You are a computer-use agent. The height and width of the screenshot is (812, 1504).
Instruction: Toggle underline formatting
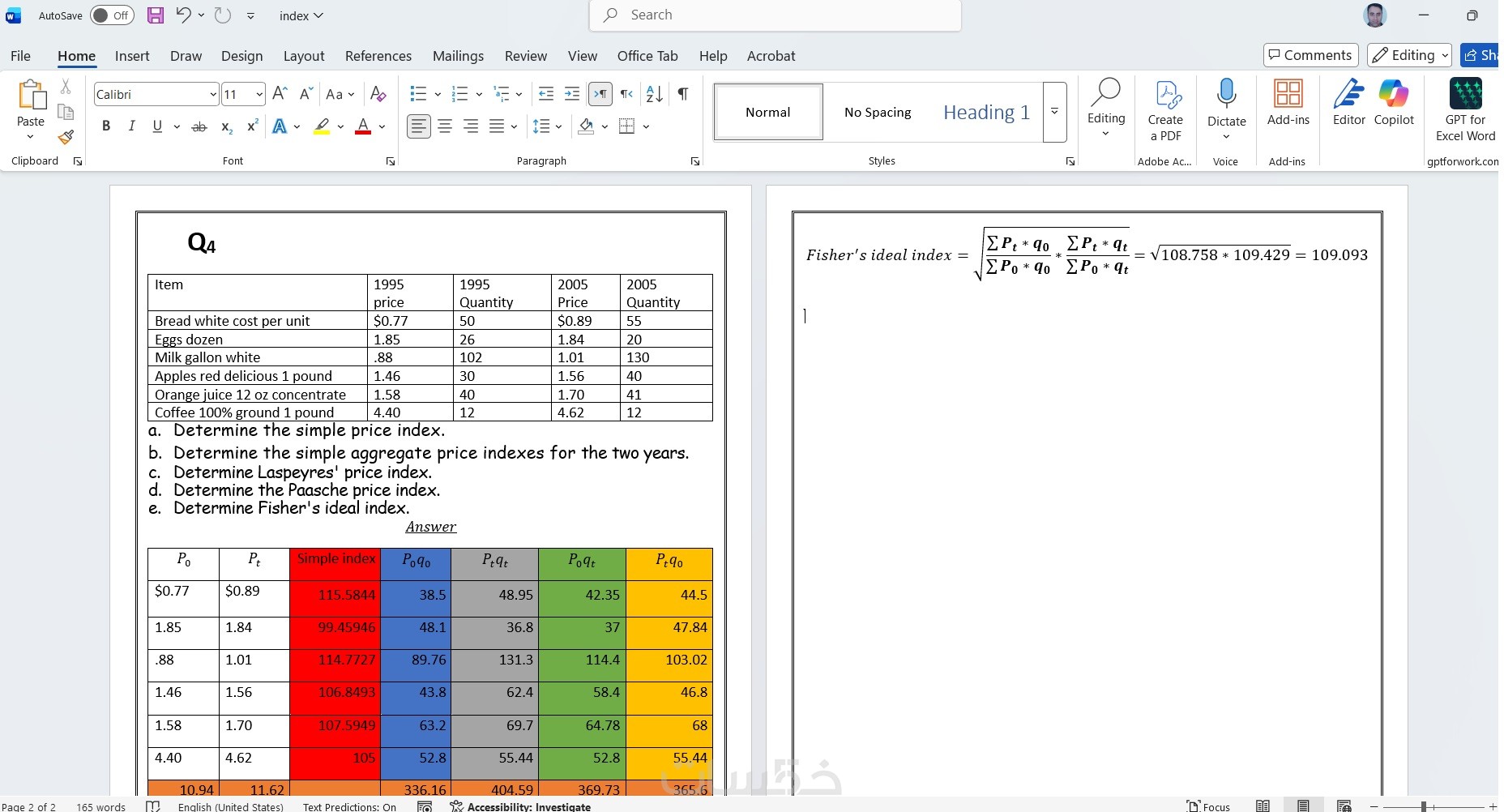click(x=157, y=126)
